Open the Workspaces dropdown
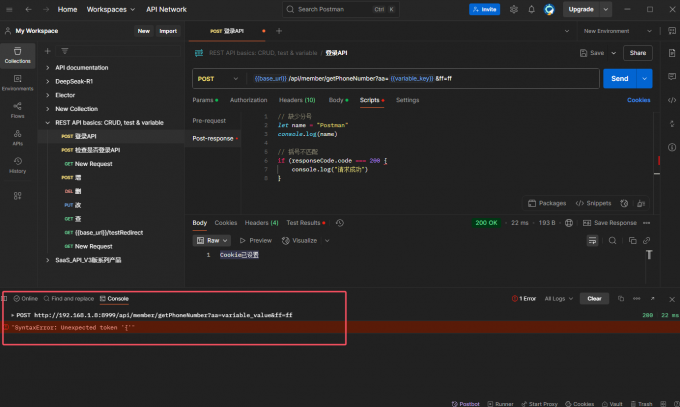 coord(111,9)
